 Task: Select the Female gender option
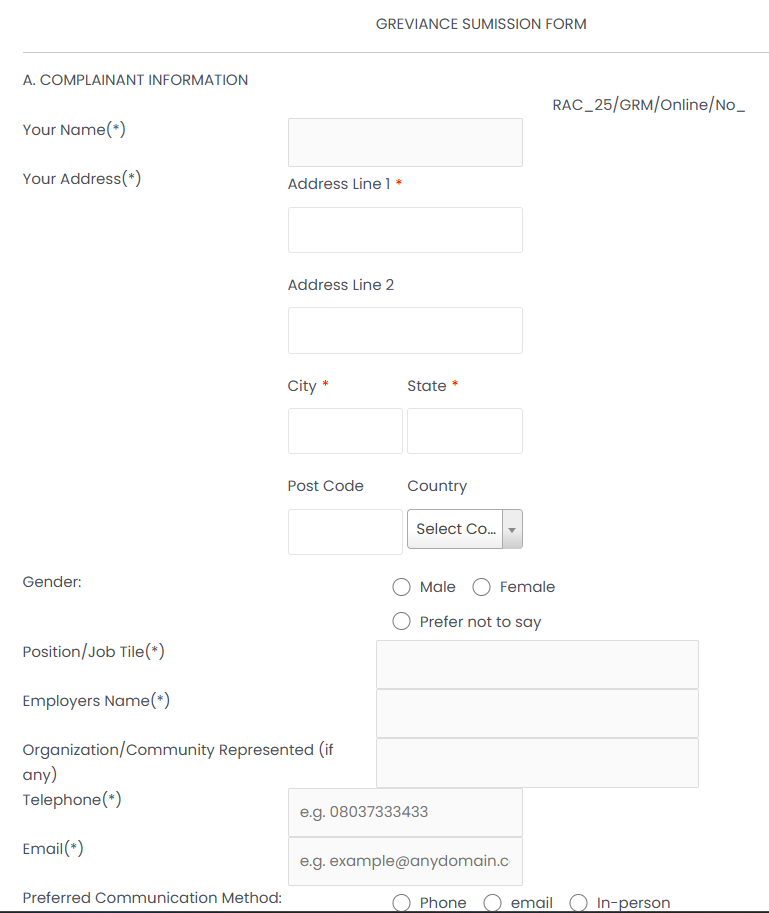(481, 587)
